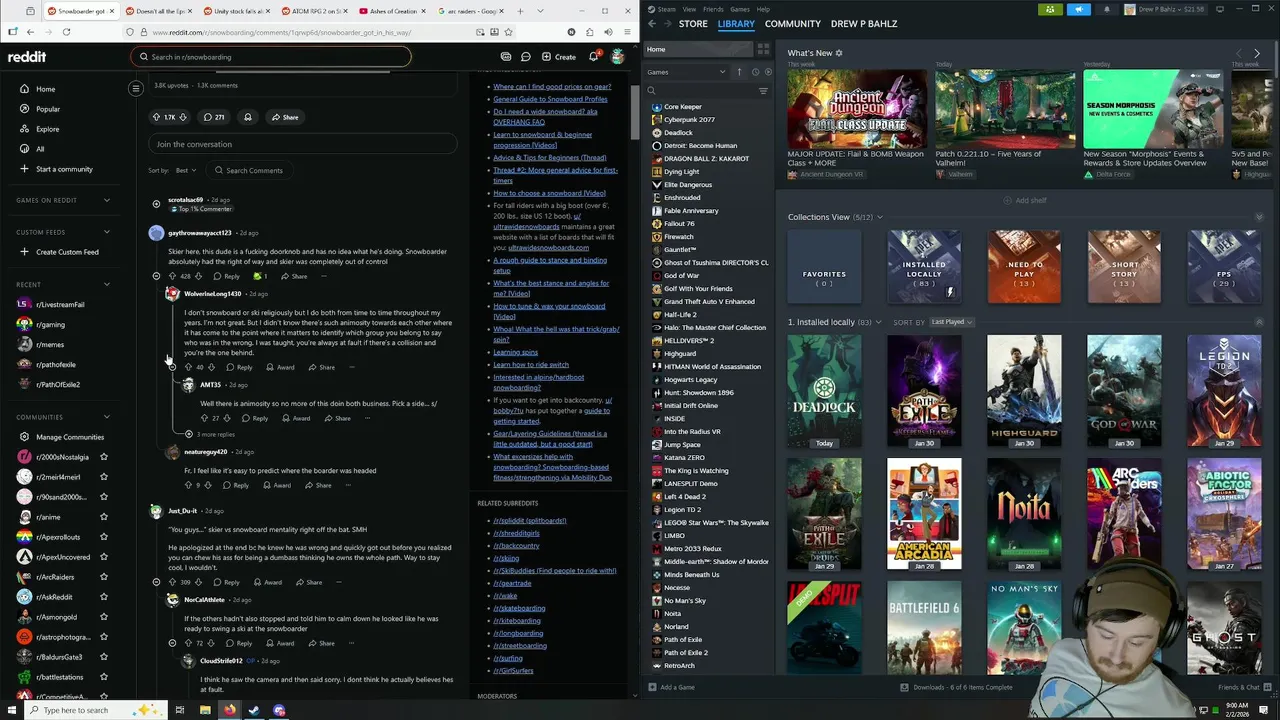Open Popular in Reddit sidebar

pyautogui.click(x=48, y=109)
